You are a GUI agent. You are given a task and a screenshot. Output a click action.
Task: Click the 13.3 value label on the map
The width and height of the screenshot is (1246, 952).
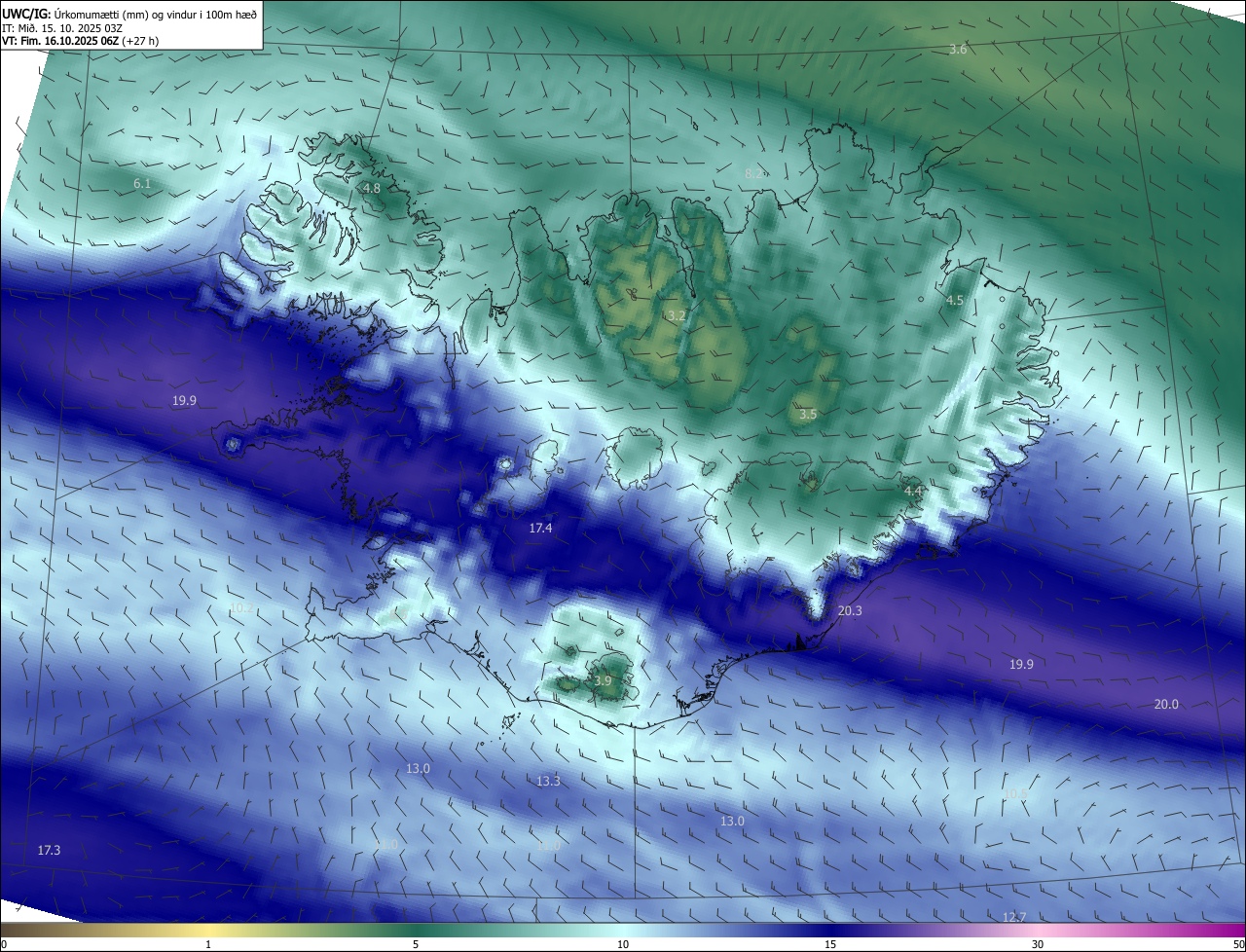click(548, 781)
